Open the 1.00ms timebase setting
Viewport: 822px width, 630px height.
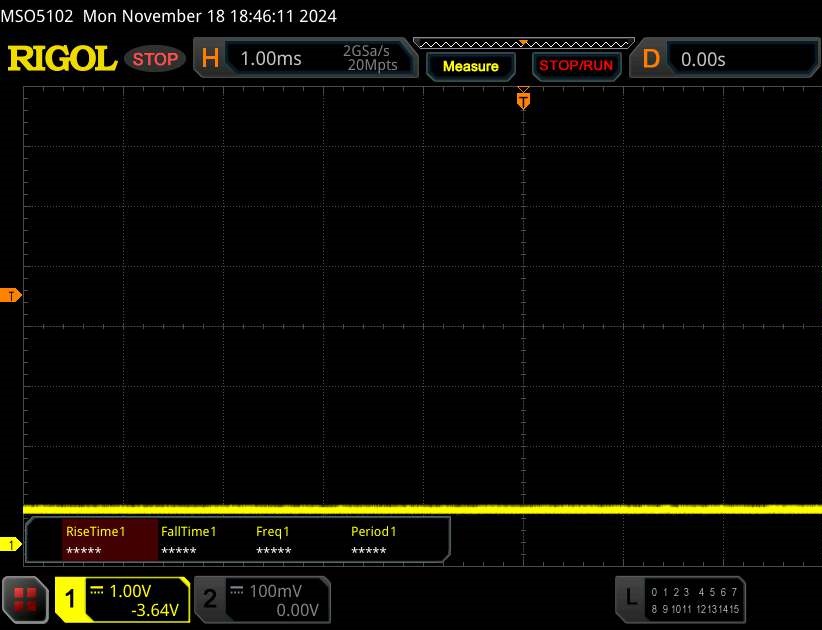pyautogui.click(x=271, y=59)
